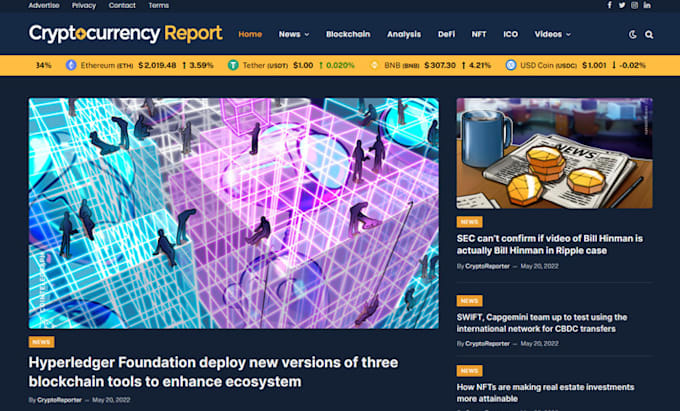Click the newspaper and coins article image
This screenshot has height=411, width=680.
click(554, 153)
